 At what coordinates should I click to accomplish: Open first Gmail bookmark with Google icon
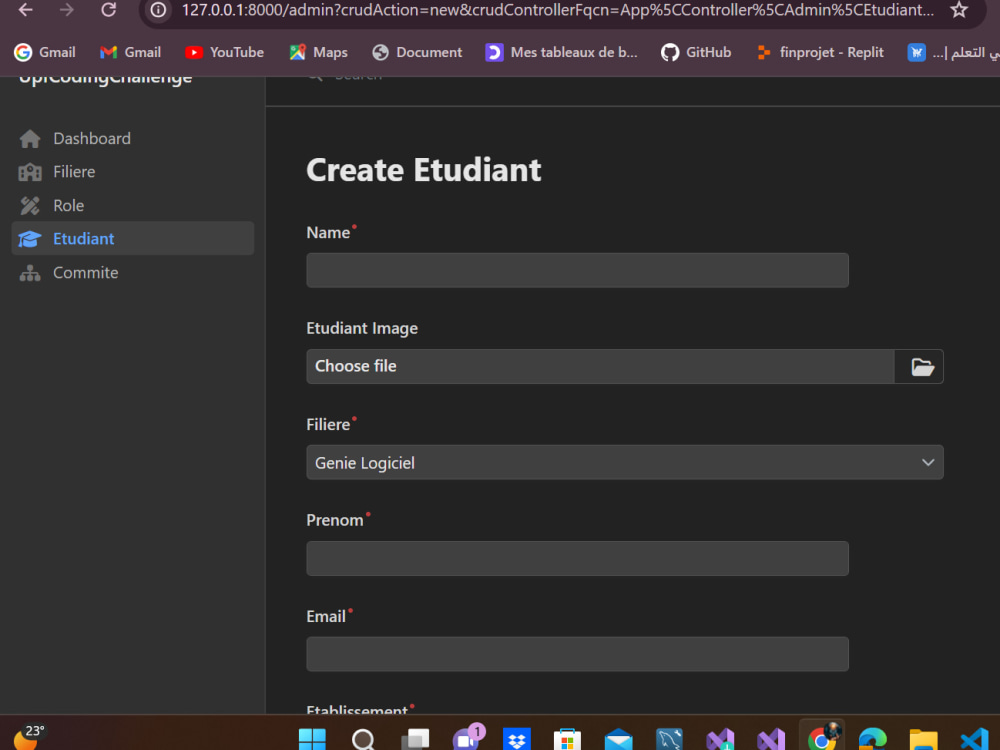click(x=45, y=52)
